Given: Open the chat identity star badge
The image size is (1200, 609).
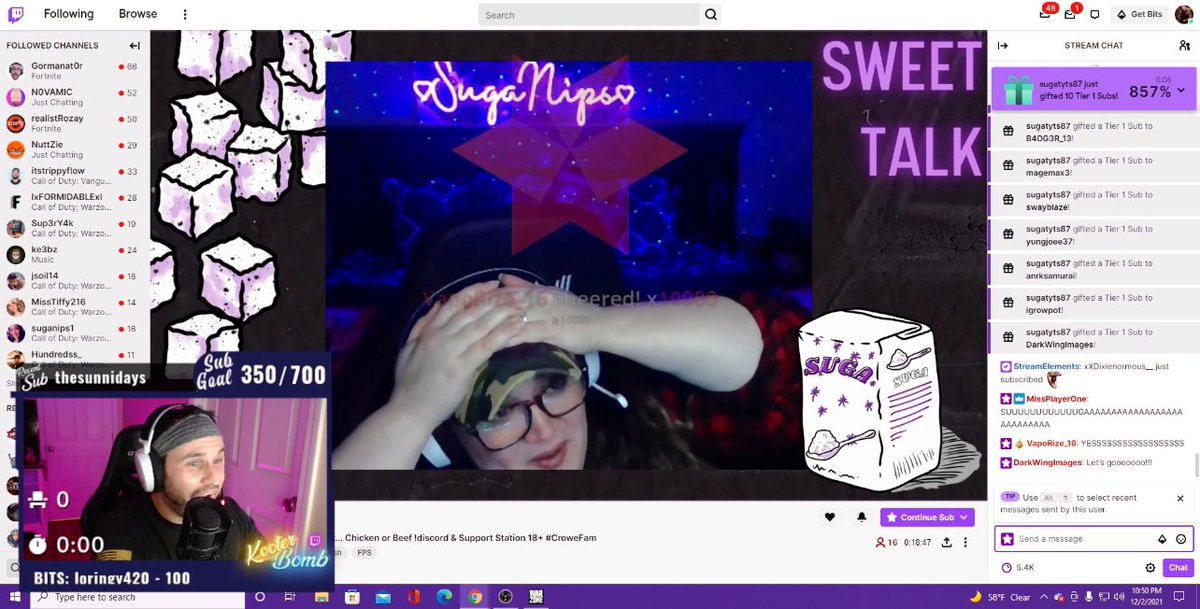Looking at the screenshot, I should [1007, 539].
